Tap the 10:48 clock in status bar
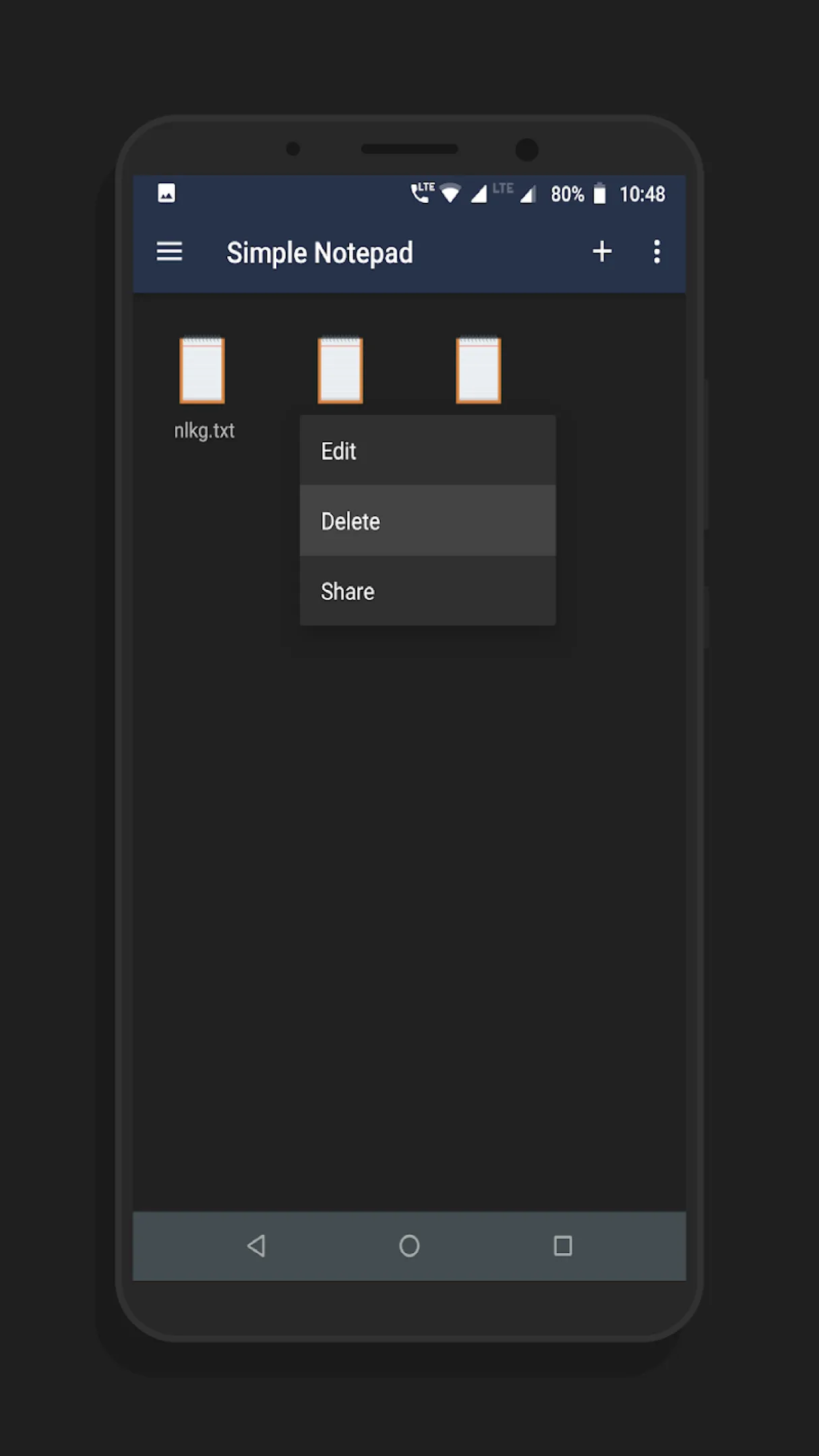This screenshot has width=819, height=1456. pyautogui.click(x=642, y=194)
